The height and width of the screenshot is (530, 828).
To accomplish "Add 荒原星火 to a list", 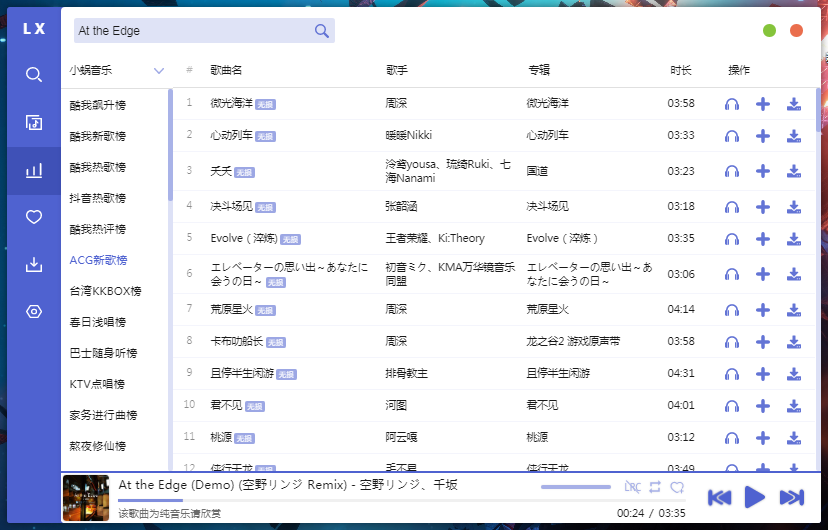I will pos(763,310).
